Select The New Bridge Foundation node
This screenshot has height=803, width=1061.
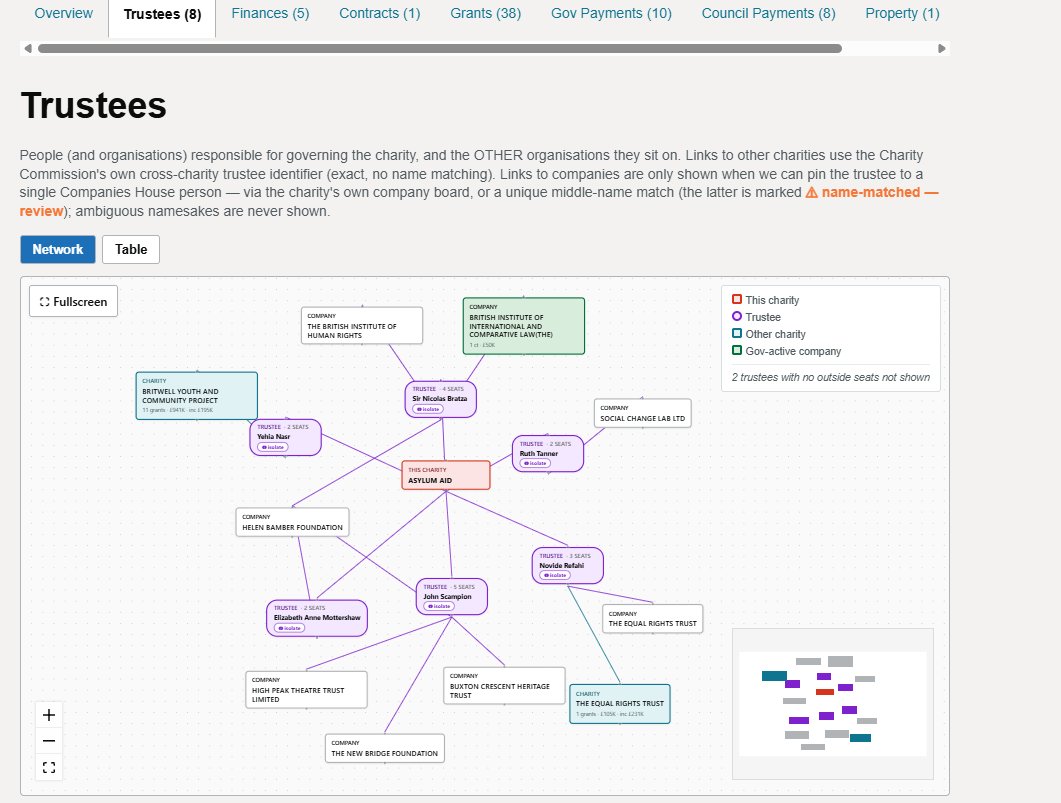coord(385,748)
